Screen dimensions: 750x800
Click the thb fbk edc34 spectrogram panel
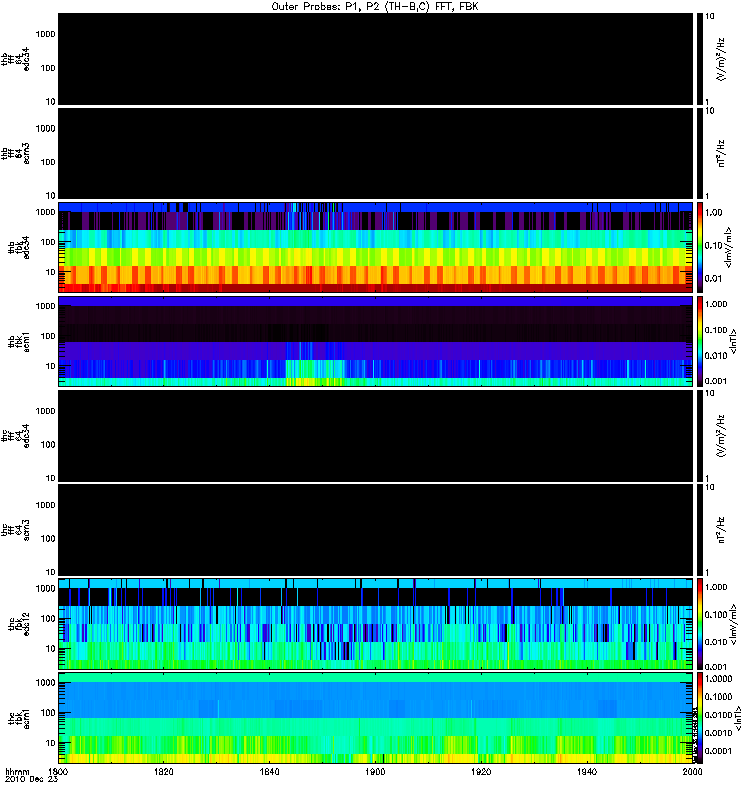[376, 247]
